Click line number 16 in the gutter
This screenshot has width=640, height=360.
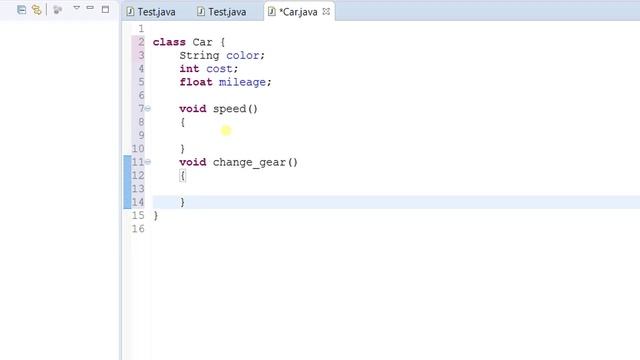pyautogui.click(x=138, y=229)
